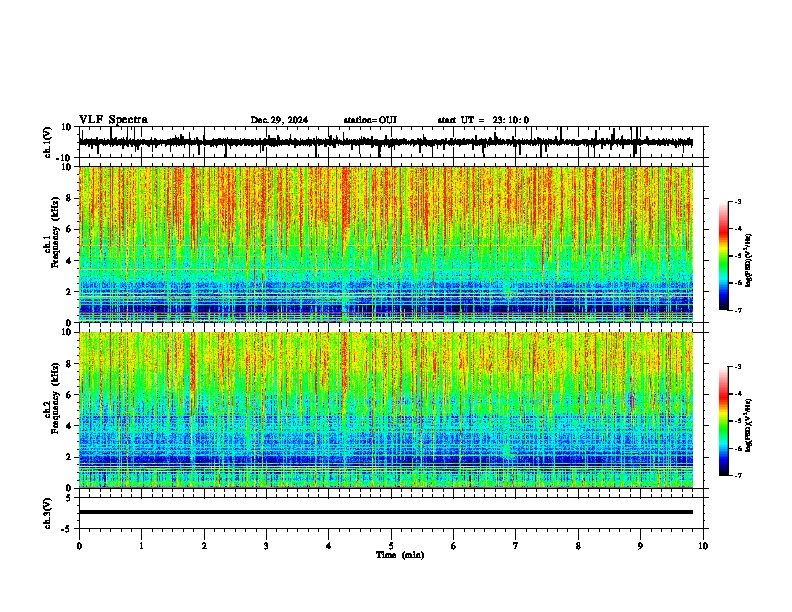Image resolution: width=792 pixels, height=612 pixels.
Task: Click the date text "Dec. 29, 2024"
Action: point(279,120)
